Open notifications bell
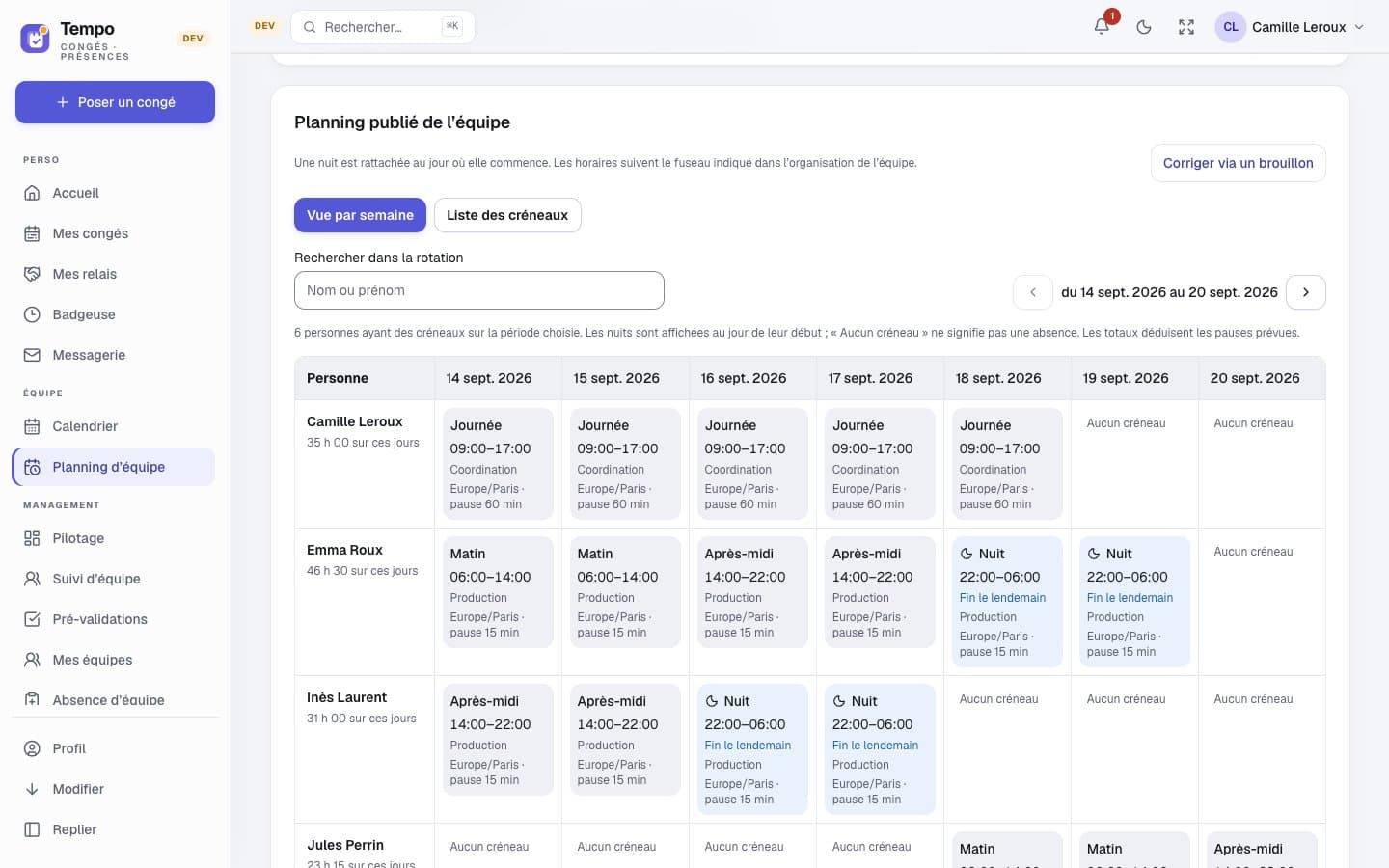The image size is (1389, 868). click(x=1102, y=27)
